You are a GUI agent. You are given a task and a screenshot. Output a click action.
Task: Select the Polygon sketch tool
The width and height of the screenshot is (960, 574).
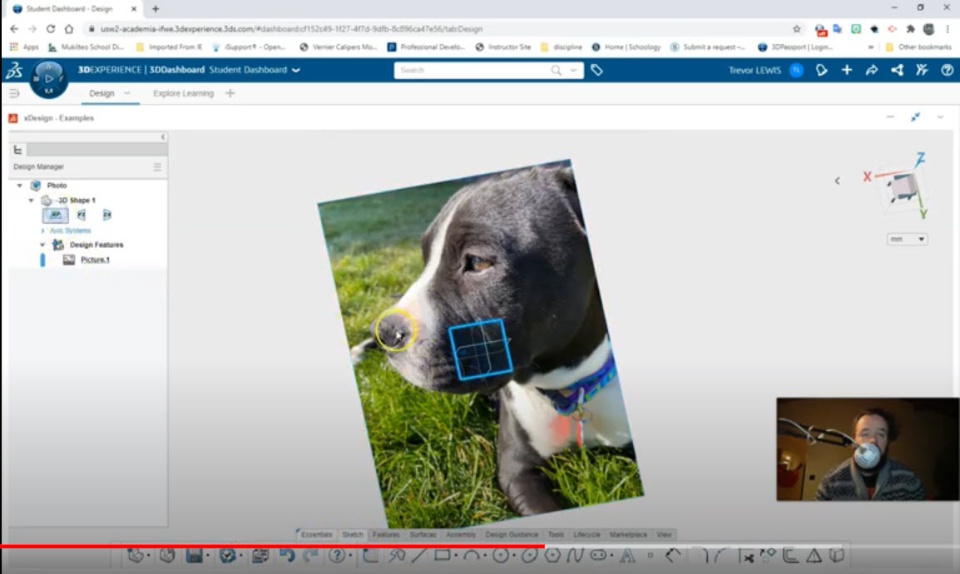[552, 556]
